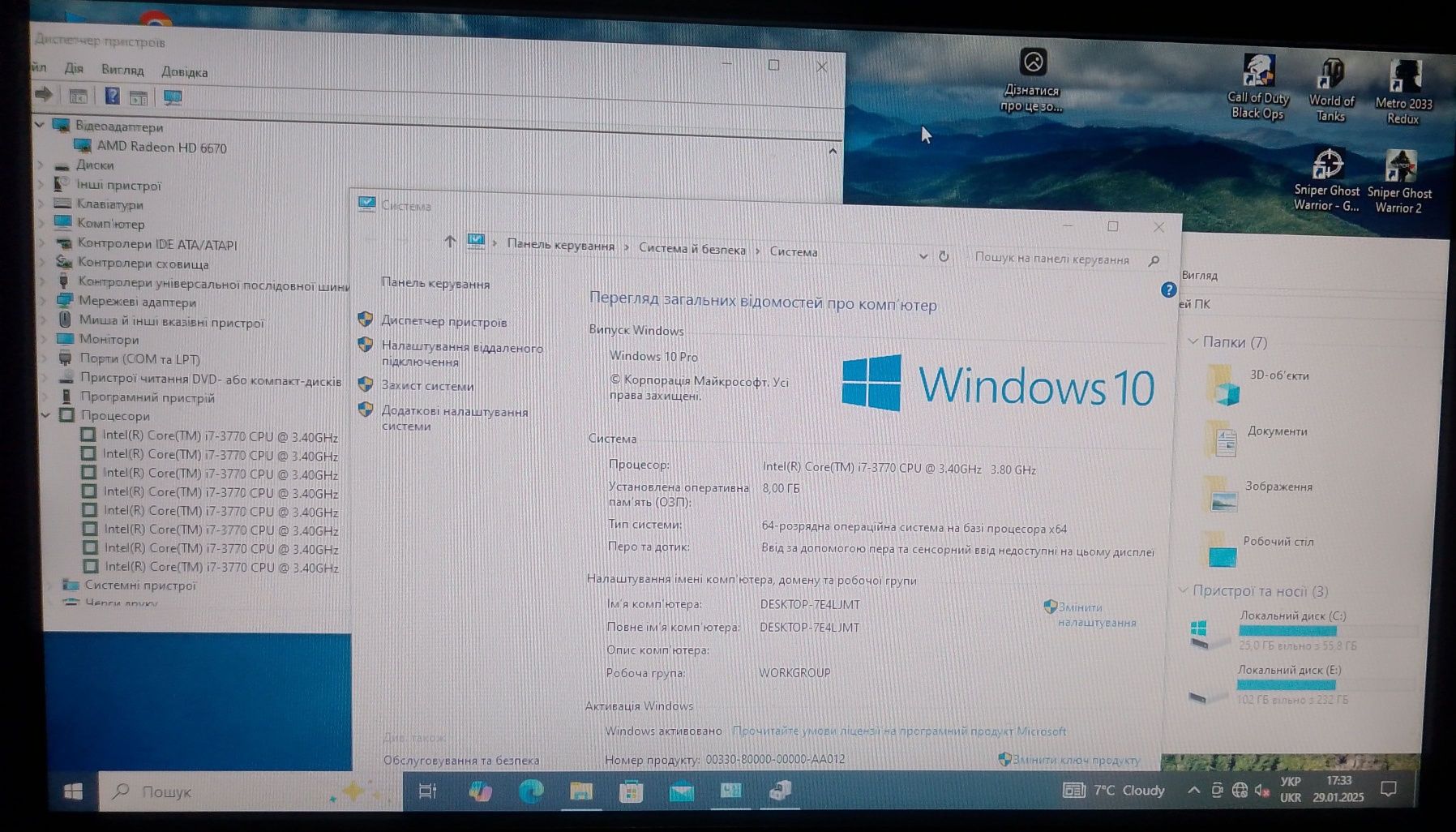The width and height of the screenshot is (1456, 832).
Task: Open the Диспетчер пристроїв link in sidebar
Action: pos(444,321)
